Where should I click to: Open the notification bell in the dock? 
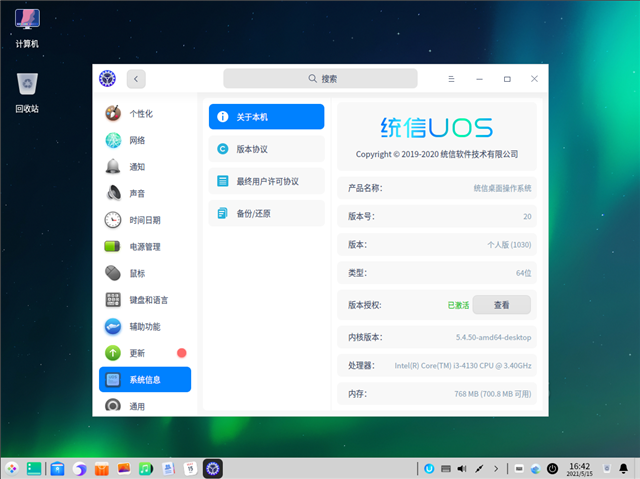pyautogui.click(x=624, y=469)
